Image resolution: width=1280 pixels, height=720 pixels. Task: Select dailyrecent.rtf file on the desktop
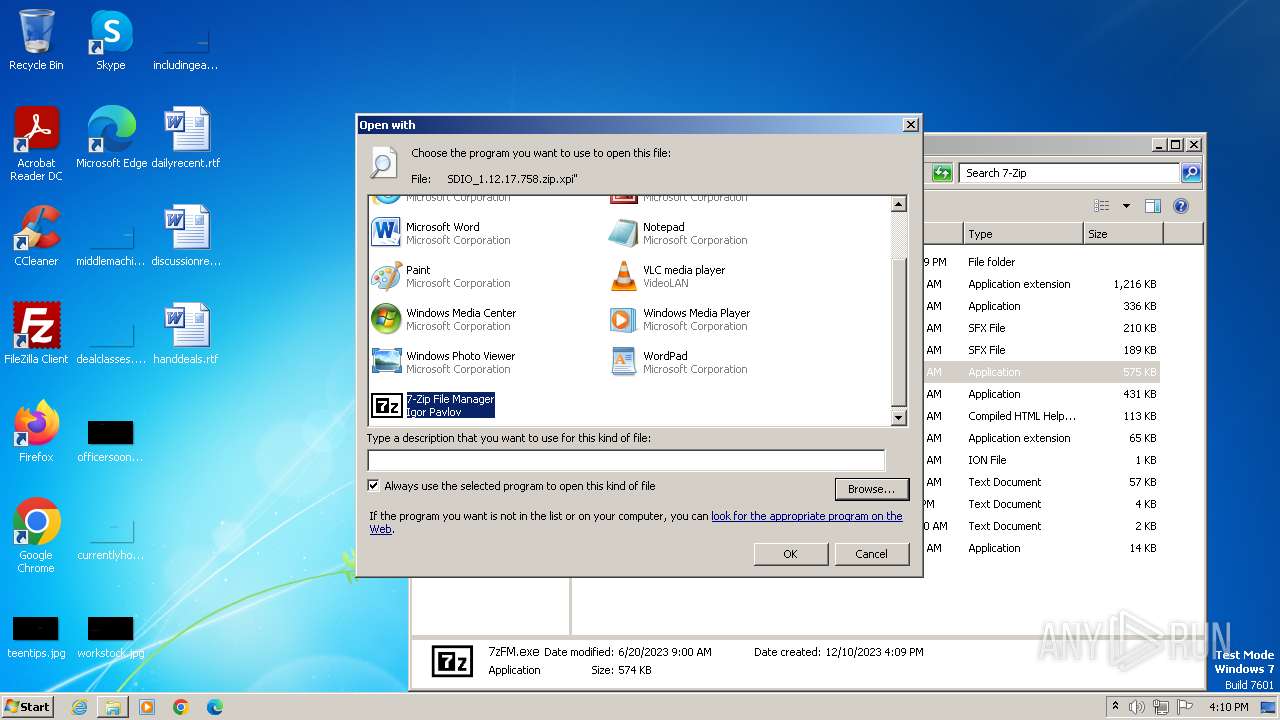coord(186,138)
